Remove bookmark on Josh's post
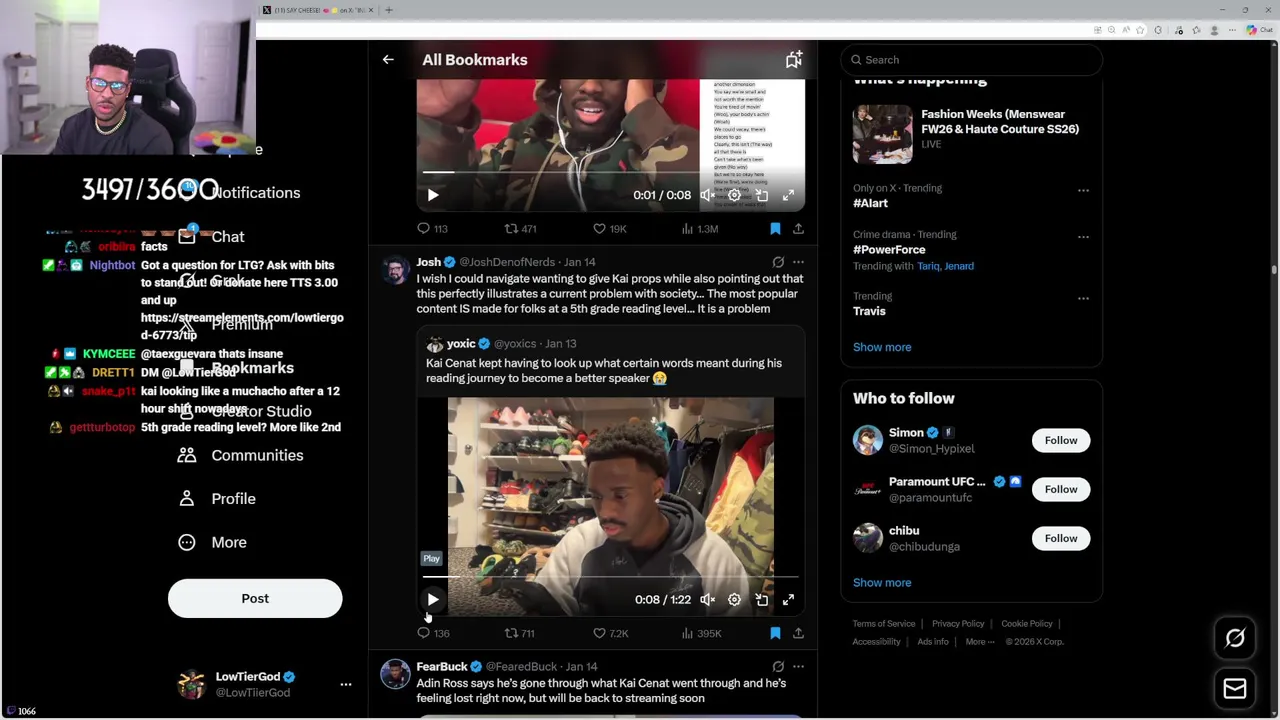 (x=775, y=633)
